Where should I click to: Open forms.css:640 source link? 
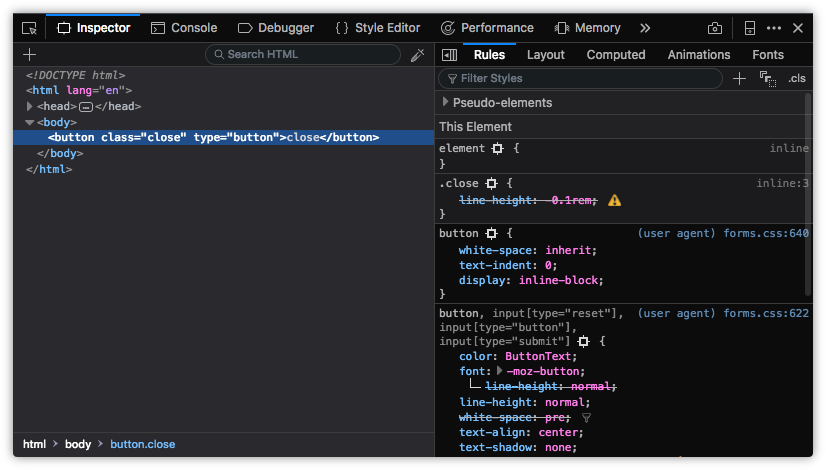pyautogui.click(x=765, y=233)
